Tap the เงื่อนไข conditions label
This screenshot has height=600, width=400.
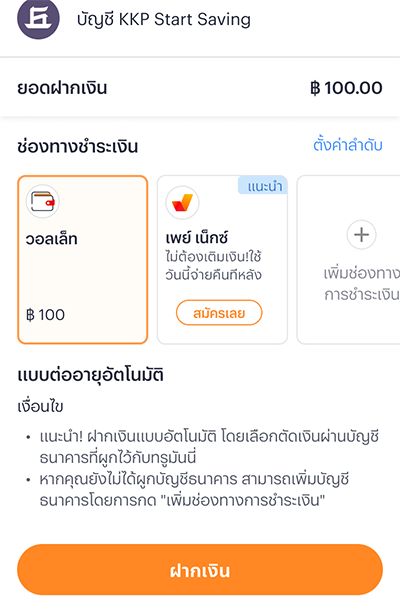coord(40,406)
